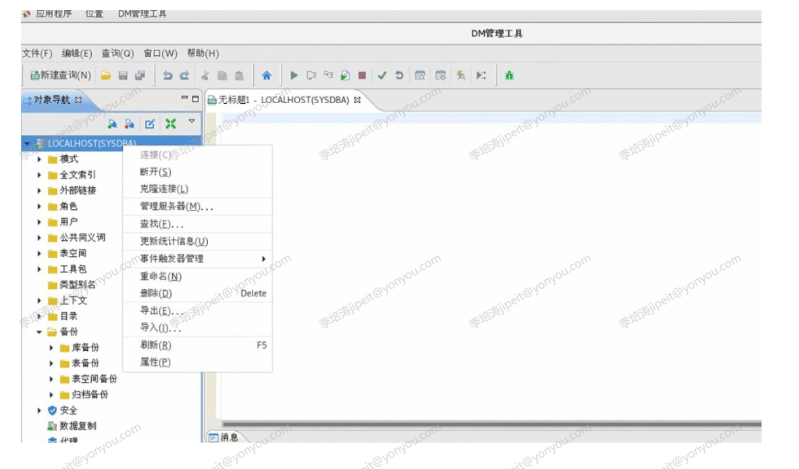Image resolution: width=799 pixels, height=469 pixels.
Task: Click the 新建查询(N) toolbar button
Action: (61, 75)
